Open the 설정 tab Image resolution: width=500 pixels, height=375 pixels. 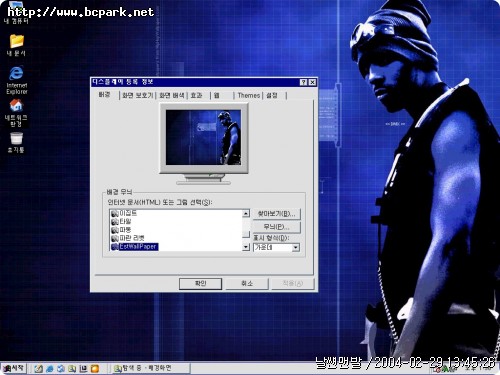tap(275, 95)
